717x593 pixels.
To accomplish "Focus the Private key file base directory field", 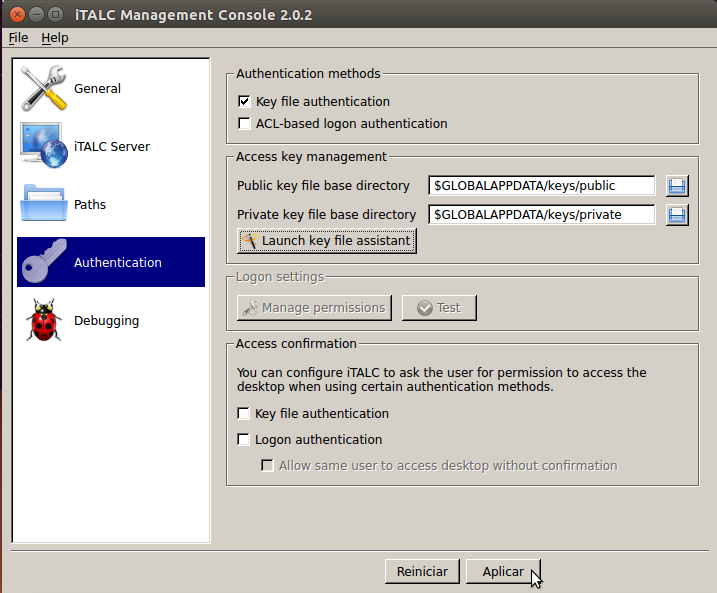I will (541, 214).
